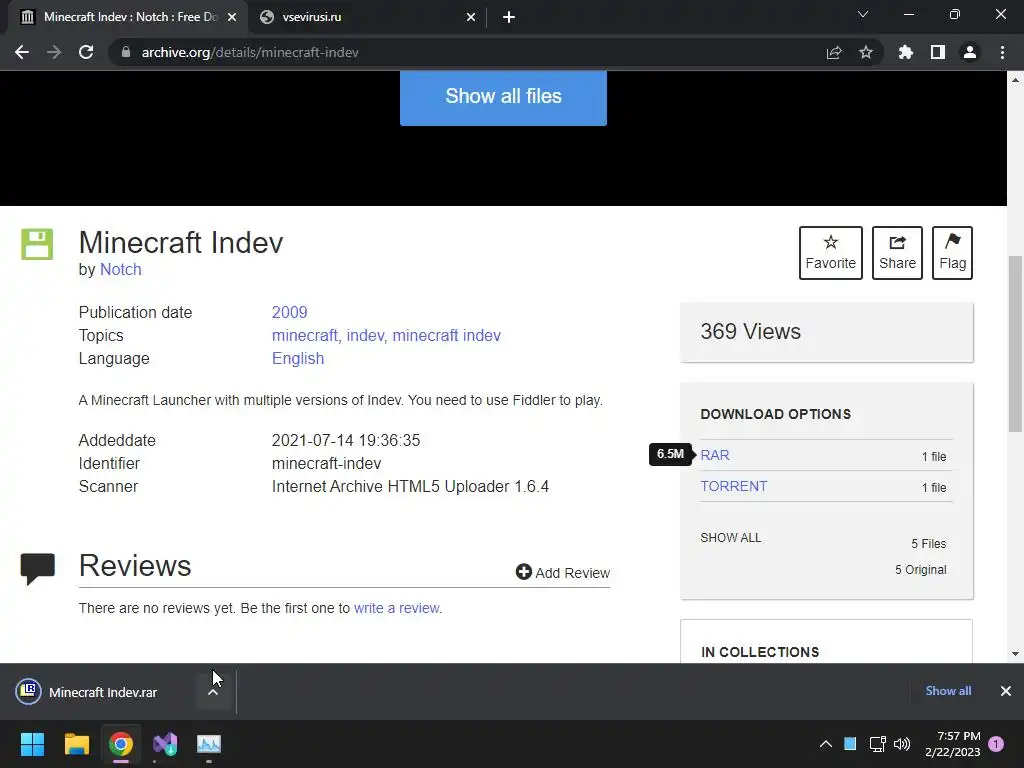Image resolution: width=1024 pixels, height=768 pixels.
Task: Open the monitor graph taskbar app
Action: point(209,744)
